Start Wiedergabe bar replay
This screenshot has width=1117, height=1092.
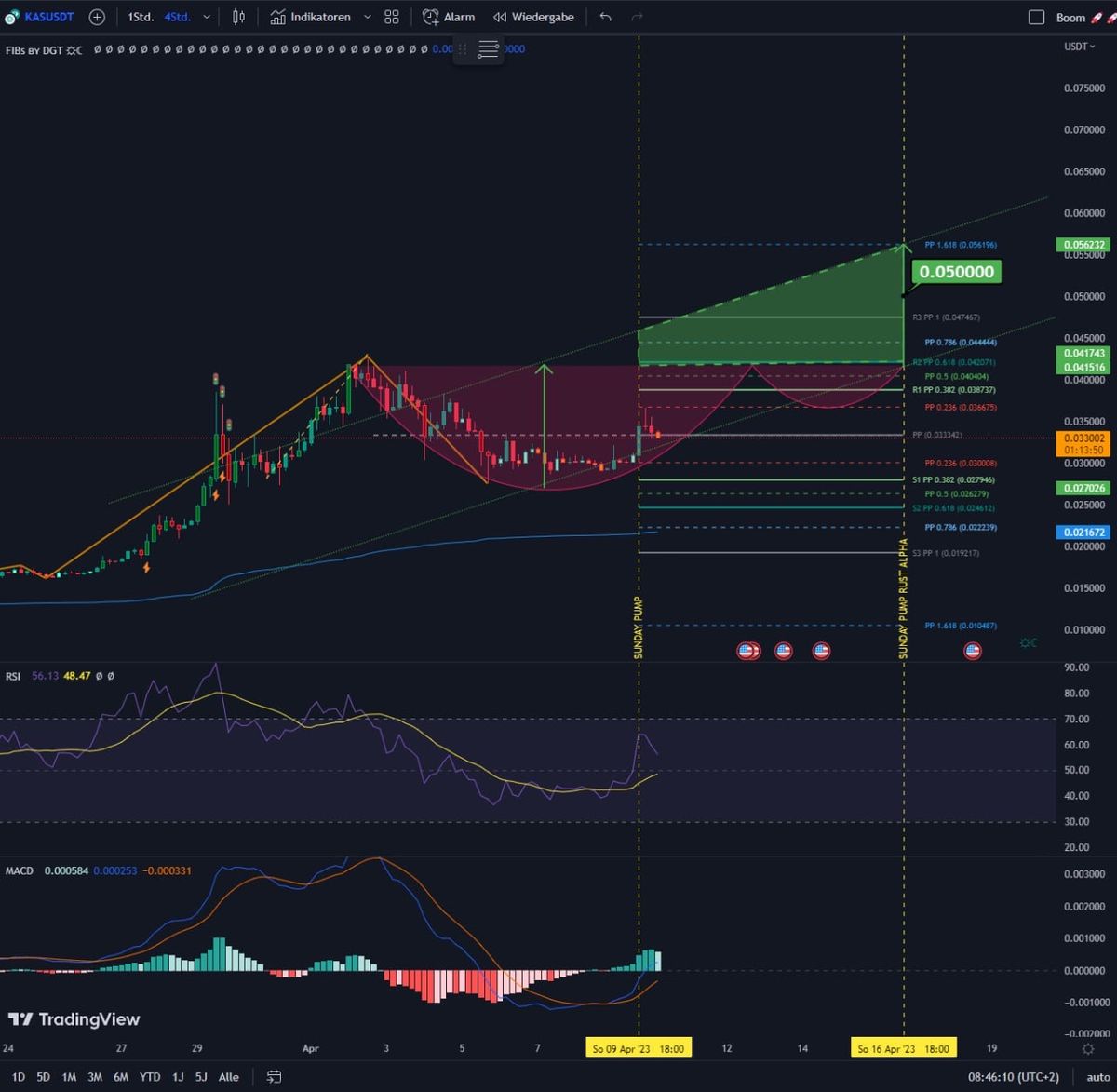[x=533, y=17]
